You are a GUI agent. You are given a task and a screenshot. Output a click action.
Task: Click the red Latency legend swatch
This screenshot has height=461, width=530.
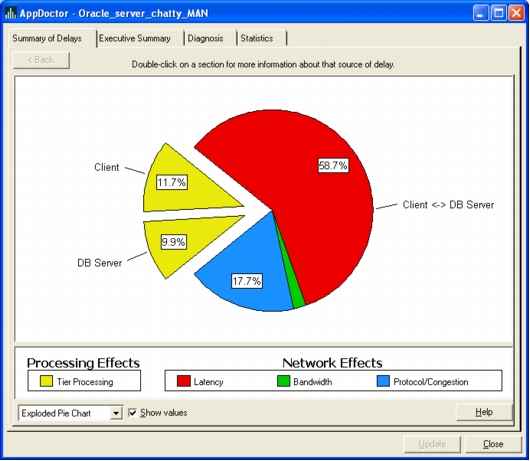click(184, 381)
